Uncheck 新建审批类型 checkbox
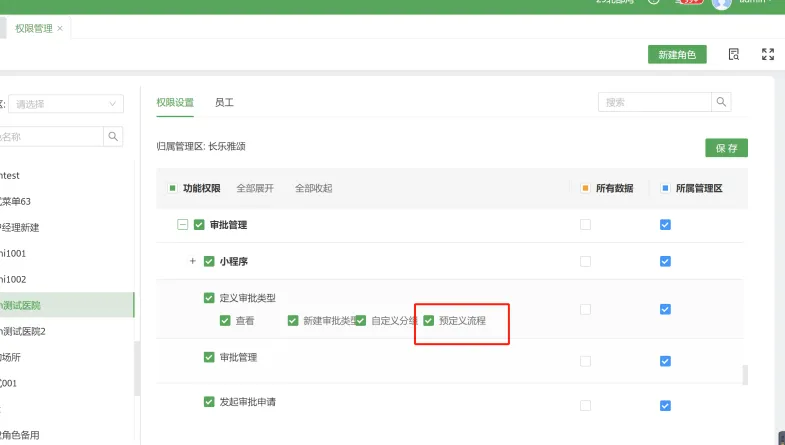The height and width of the screenshot is (445, 785). (x=293, y=320)
